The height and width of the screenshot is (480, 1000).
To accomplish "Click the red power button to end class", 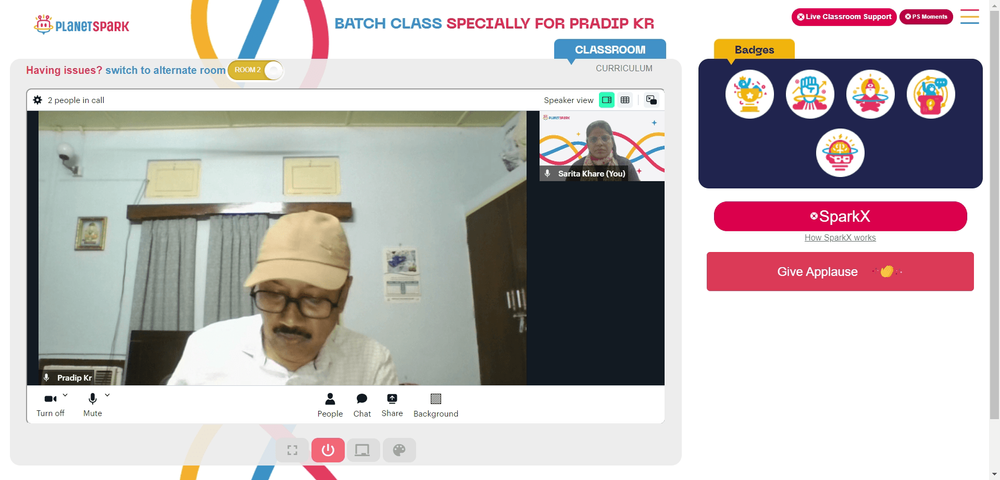I will click(328, 450).
